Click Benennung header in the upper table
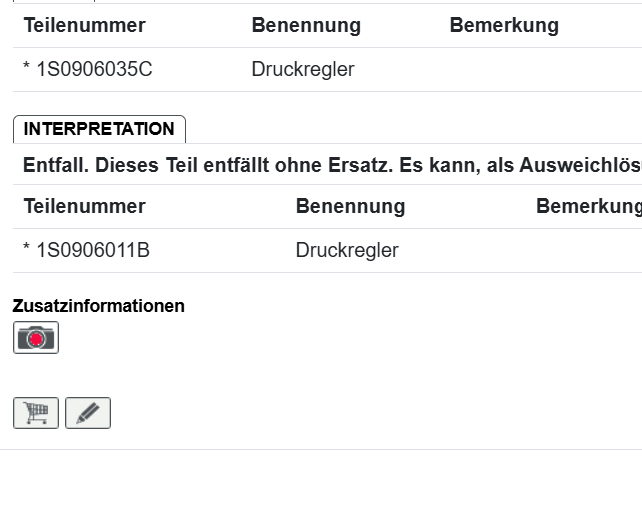This screenshot has height=525, width=642. [306, 26]
